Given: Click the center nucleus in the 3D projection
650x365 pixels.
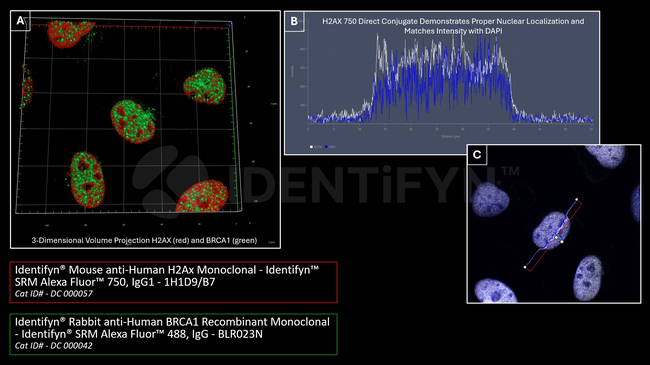Looking at the screenshot, I should click(133, 121).
